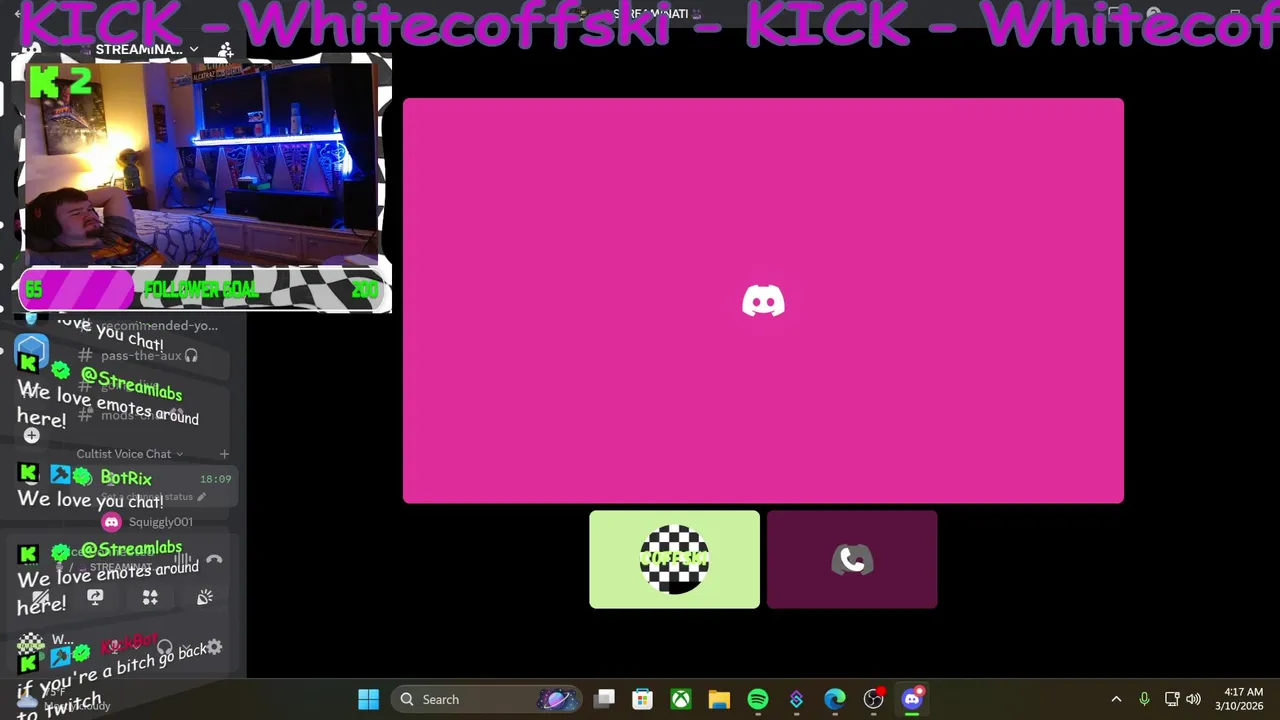This screenshot has height=720, width=1280.
Task: Open the activities launcher icon
Action: click(x=150, y=597)
